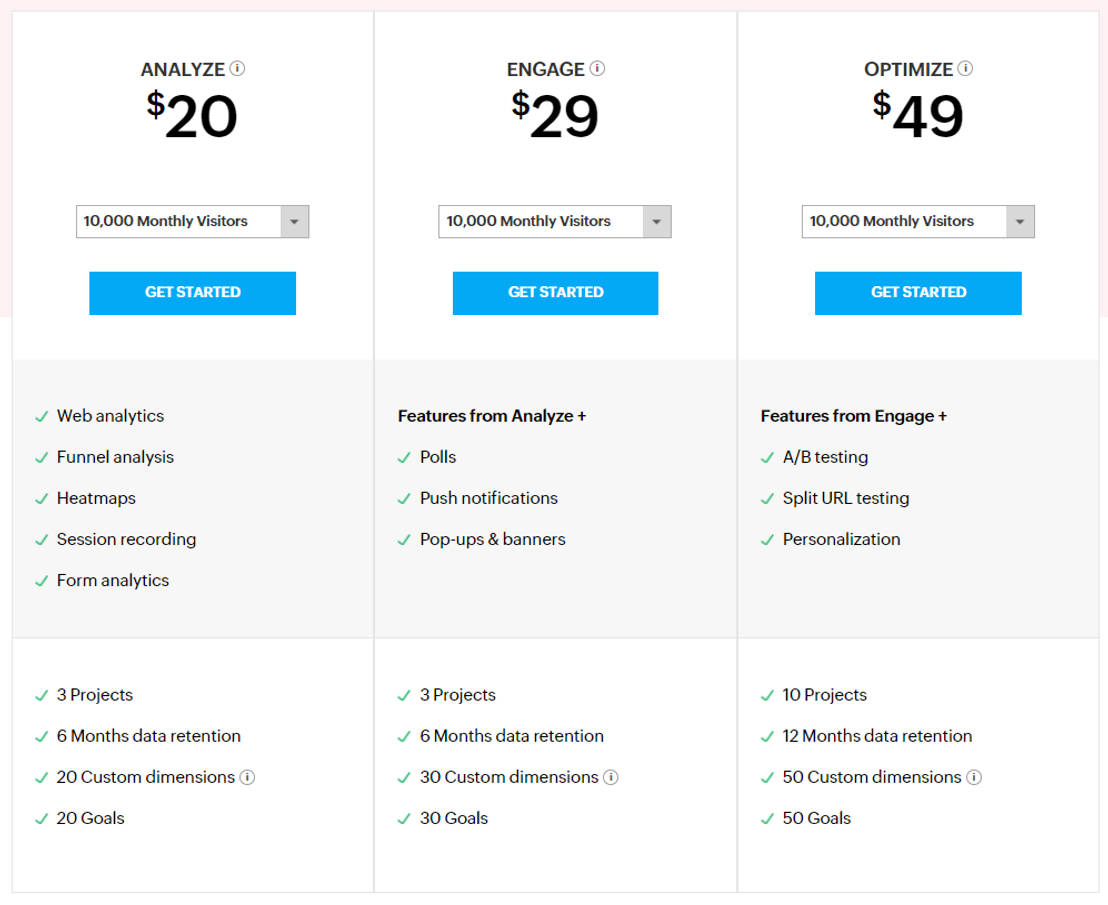The height and width of the screenshot is (905, 1108).
Task: Click the $49 Optimize price
Action: click(918, 115)
